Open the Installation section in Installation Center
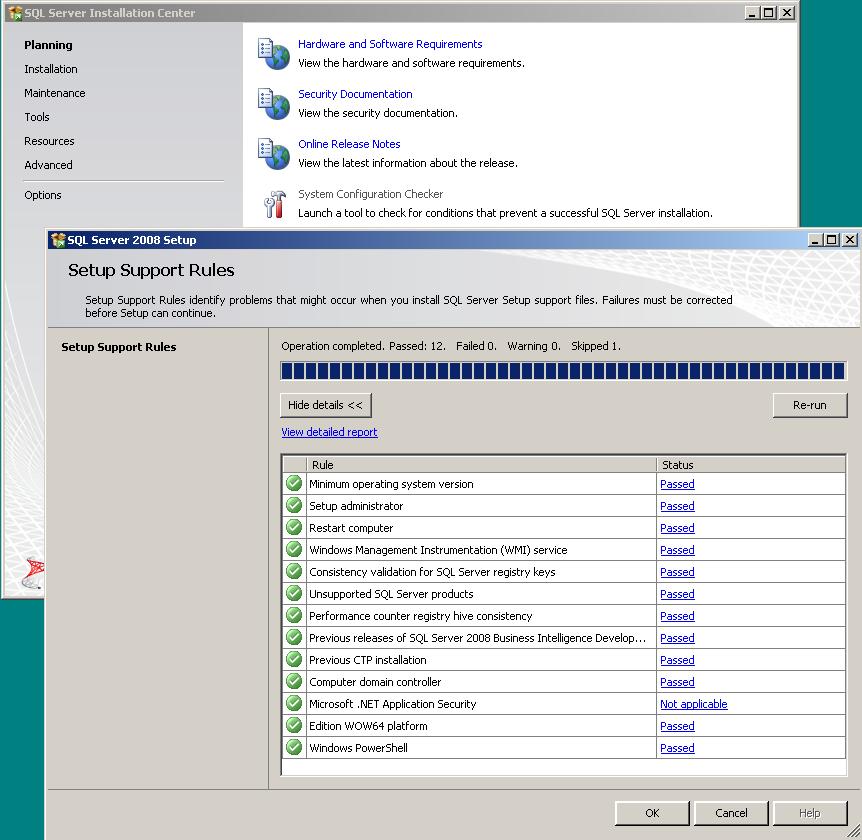The width and height of the screenshot is (862, 840). (x=51, y=69)
